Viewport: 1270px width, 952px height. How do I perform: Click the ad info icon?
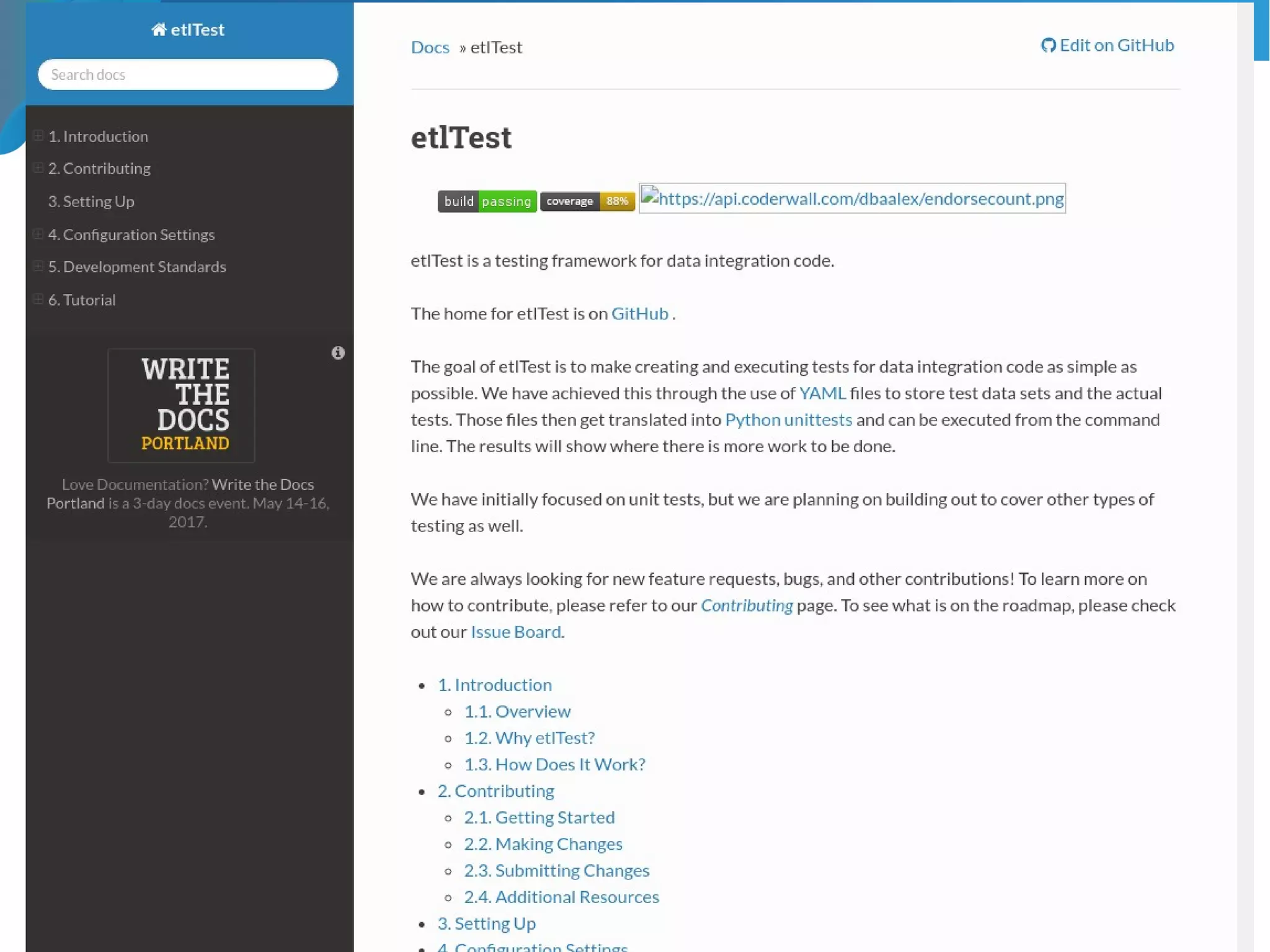[338, 353]
